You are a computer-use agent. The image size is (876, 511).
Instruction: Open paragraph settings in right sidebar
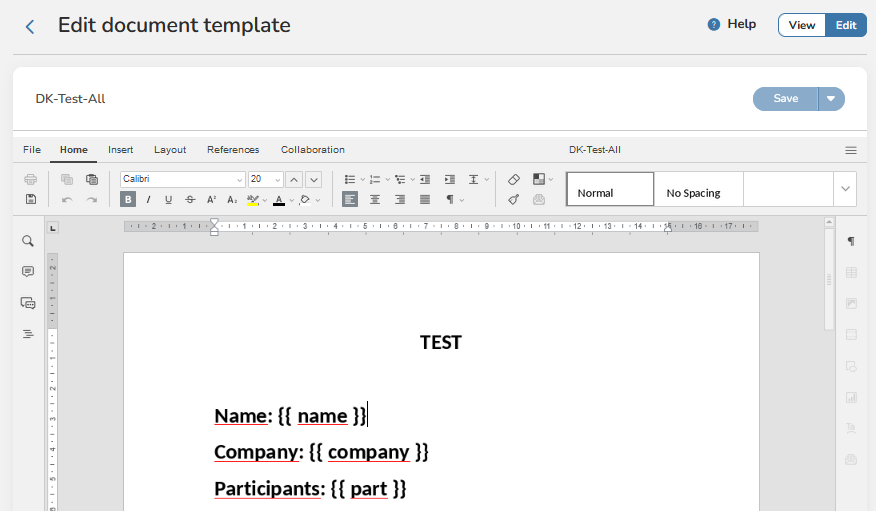coord(851,241)
